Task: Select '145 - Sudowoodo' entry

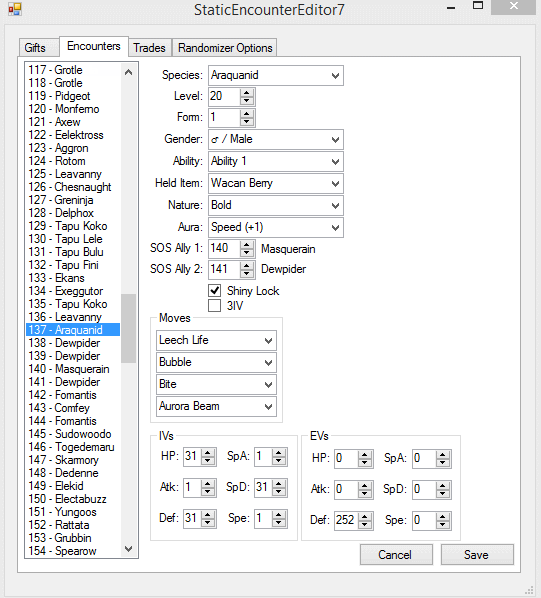Action: [x=73, y=434]
